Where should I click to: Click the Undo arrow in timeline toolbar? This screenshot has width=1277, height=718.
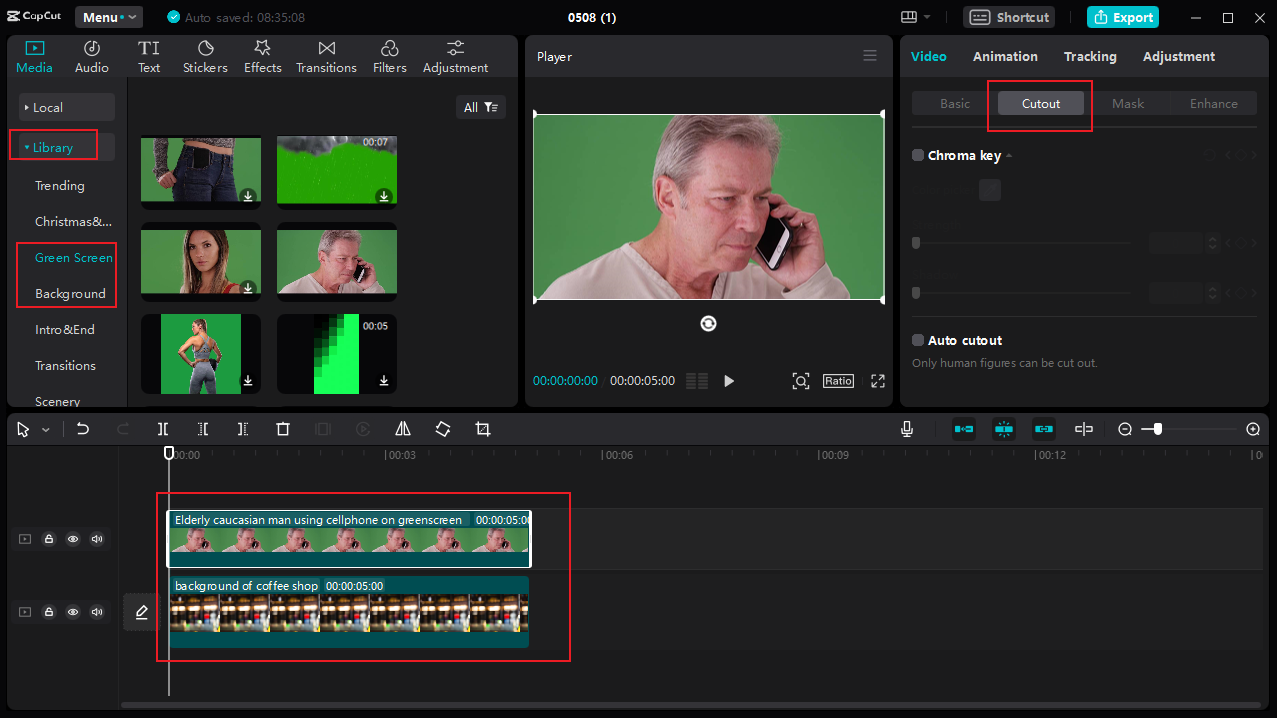[x=83, y=429]
